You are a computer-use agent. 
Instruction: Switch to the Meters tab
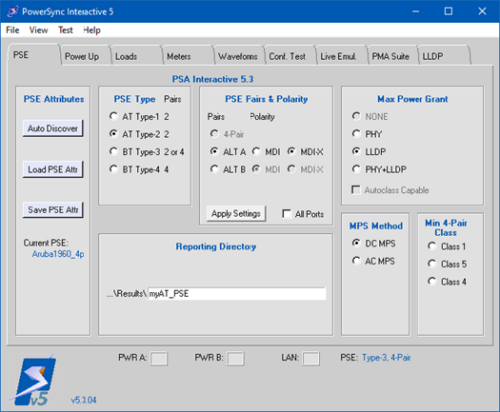point(187,56)
